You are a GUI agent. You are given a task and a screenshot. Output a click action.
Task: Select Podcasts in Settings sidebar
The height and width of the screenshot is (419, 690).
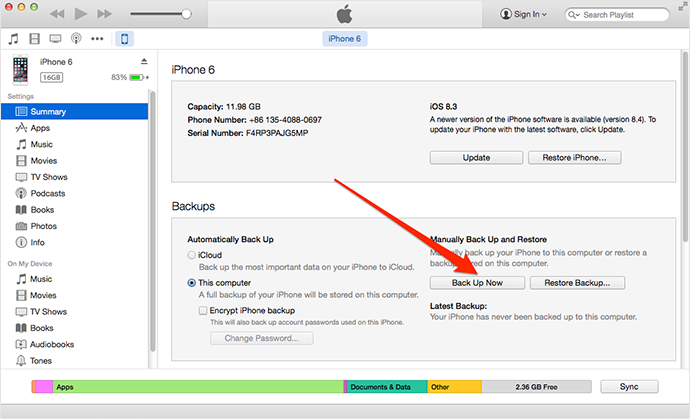pos(74,193)
